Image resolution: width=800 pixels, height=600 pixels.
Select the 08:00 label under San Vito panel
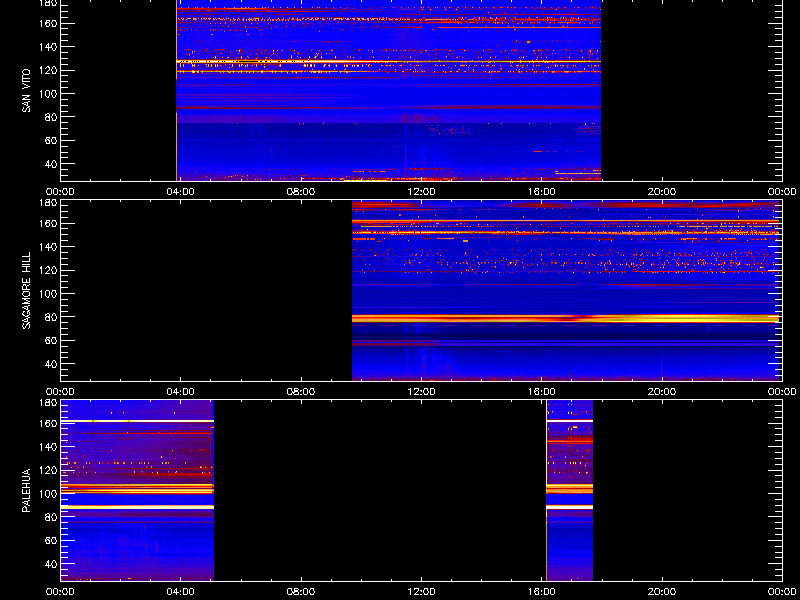tap(301, 192)
